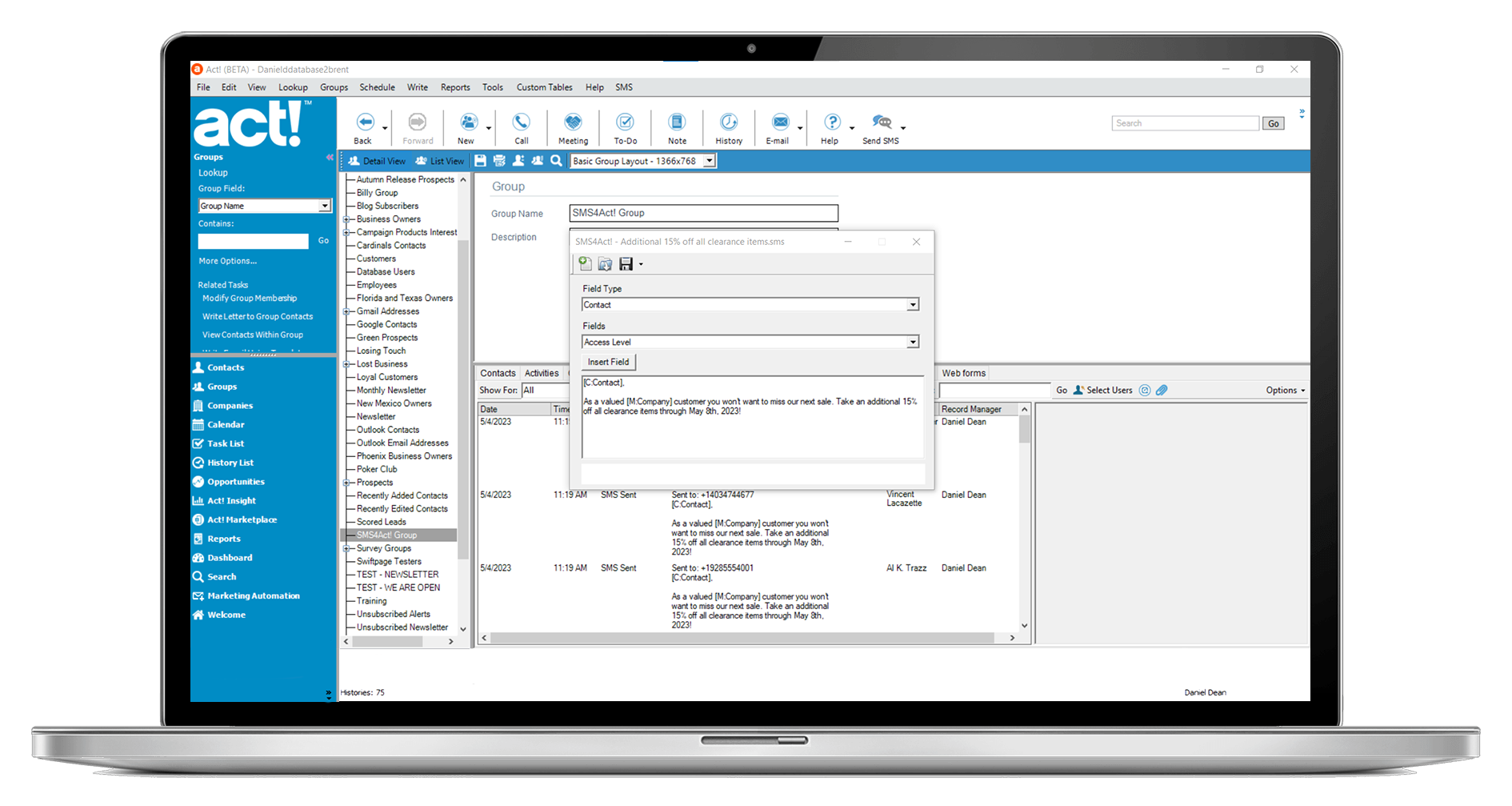Click the Contains lookup input field
The height and width of the screenshot is (806, 1512).
click(253, 241)
